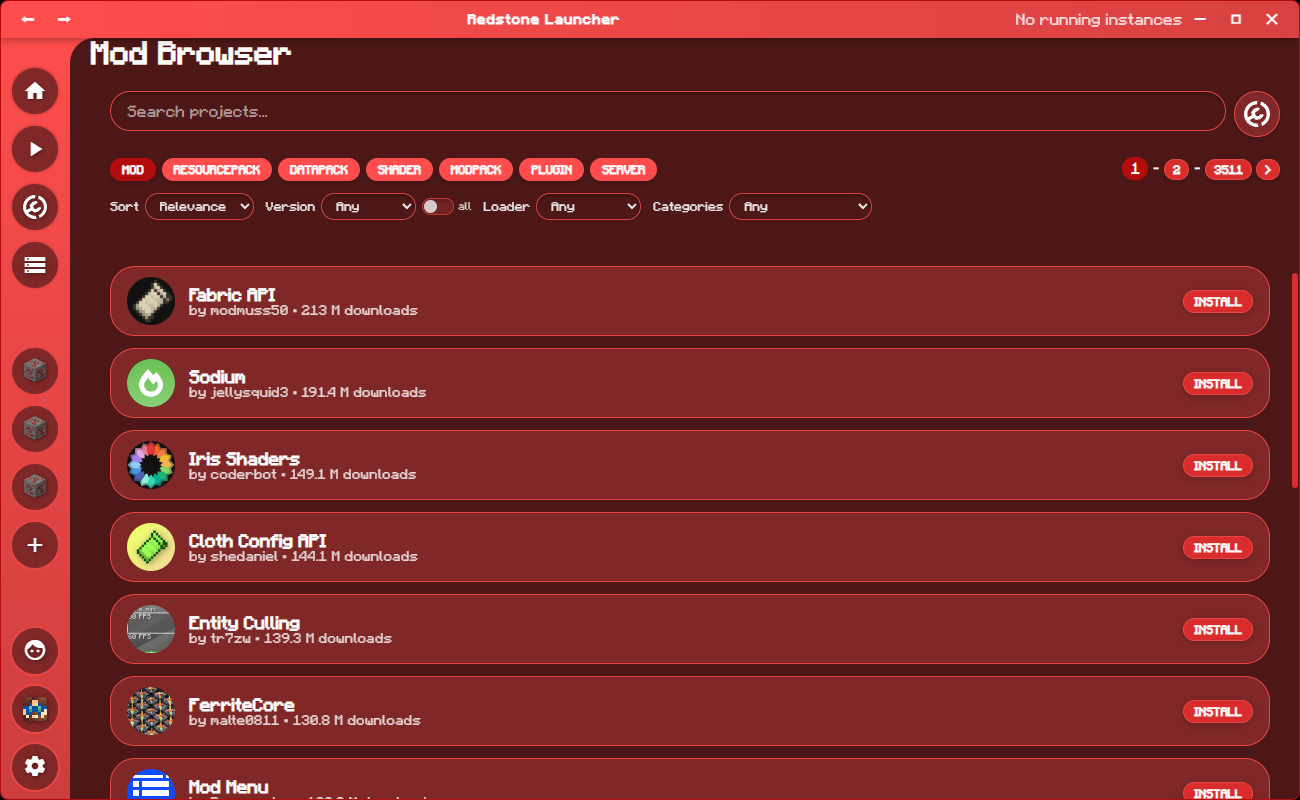Screen dimensions: 1300x800
Task: Go forward using the title bar right arrow
Action: click(64, 19)
